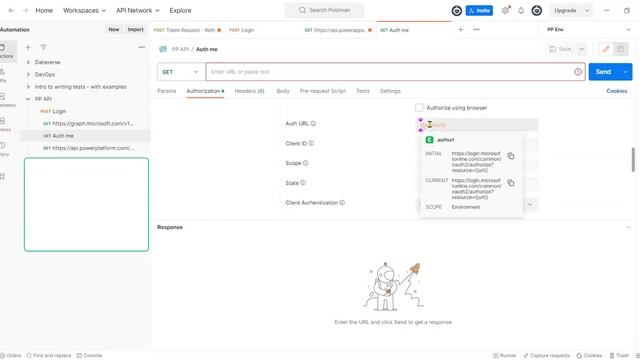Image resolution: width=640 pixels, height=360 pixels.
Task: Expand Intro to writing tests collection
Action: [x=28, y=87]
